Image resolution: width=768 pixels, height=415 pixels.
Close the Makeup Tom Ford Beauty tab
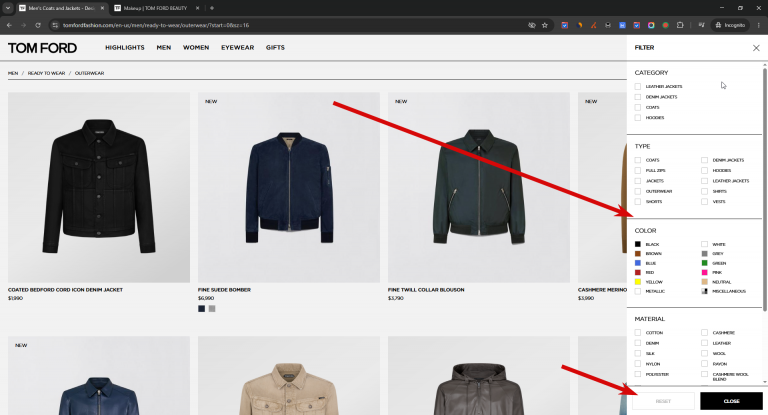pos(197,8)
